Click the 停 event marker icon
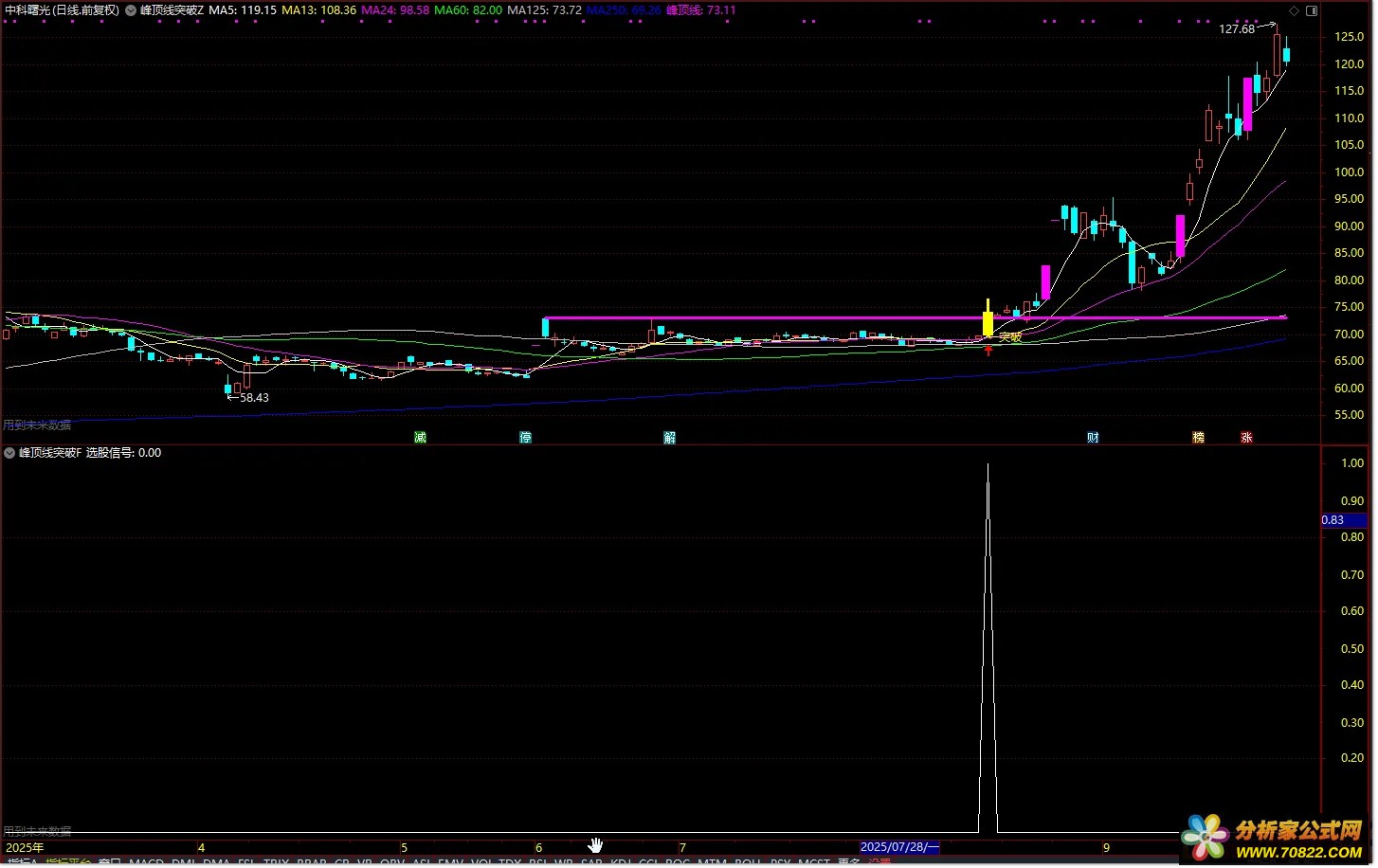1378x868 pixels. (525, 438)
